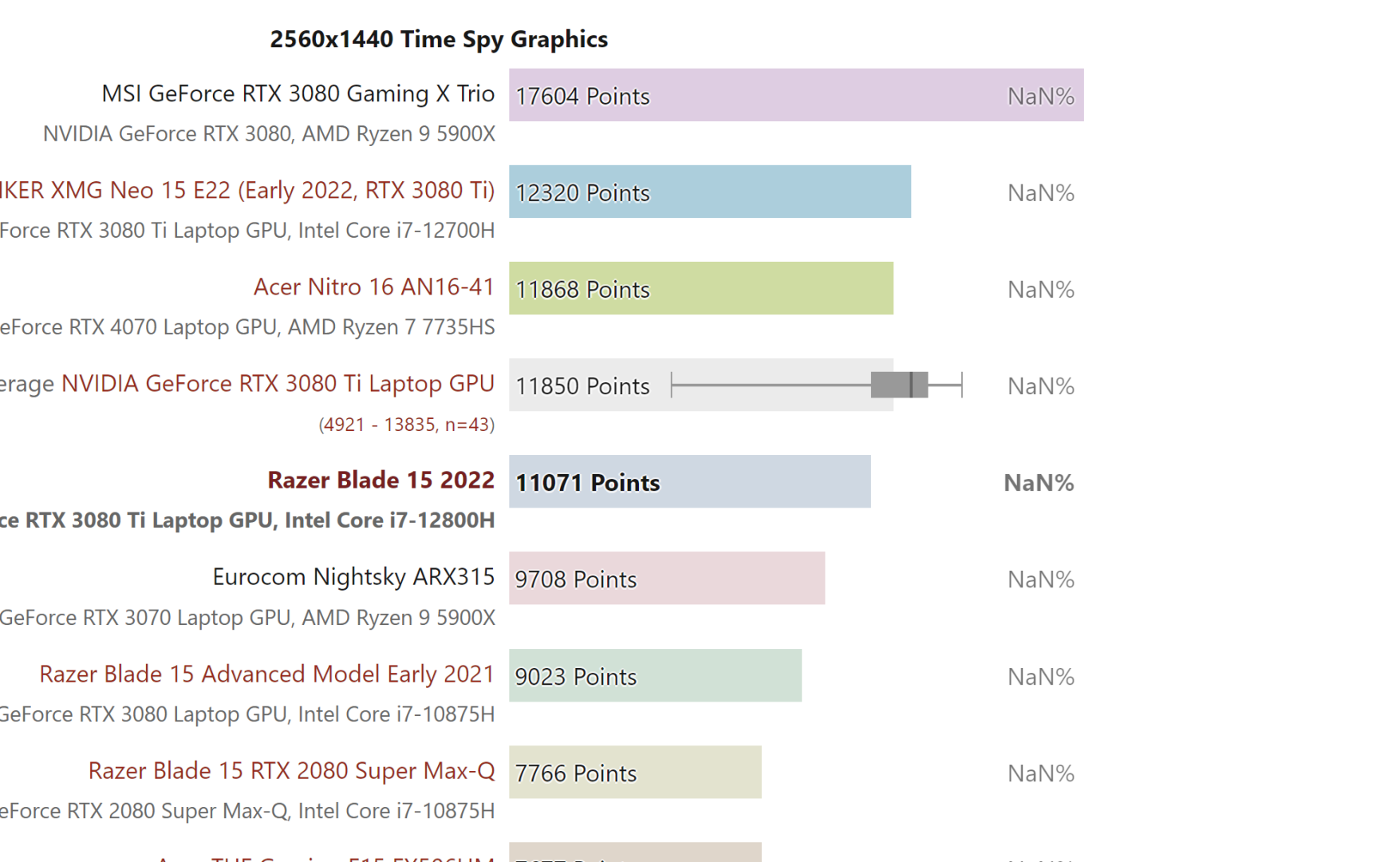Click the 7766 Points beige bar
1400x862 pixels.
[x=634, y=773]
